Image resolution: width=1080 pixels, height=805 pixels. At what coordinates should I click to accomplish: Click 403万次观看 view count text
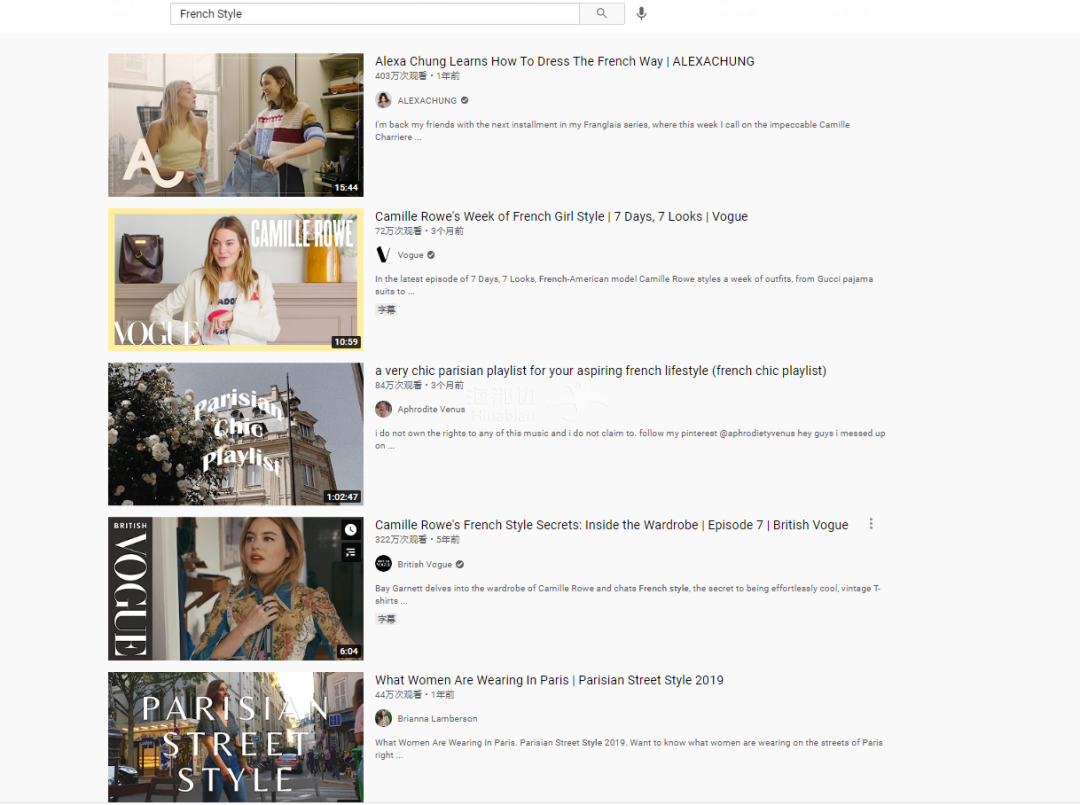[x=401, y=76]
